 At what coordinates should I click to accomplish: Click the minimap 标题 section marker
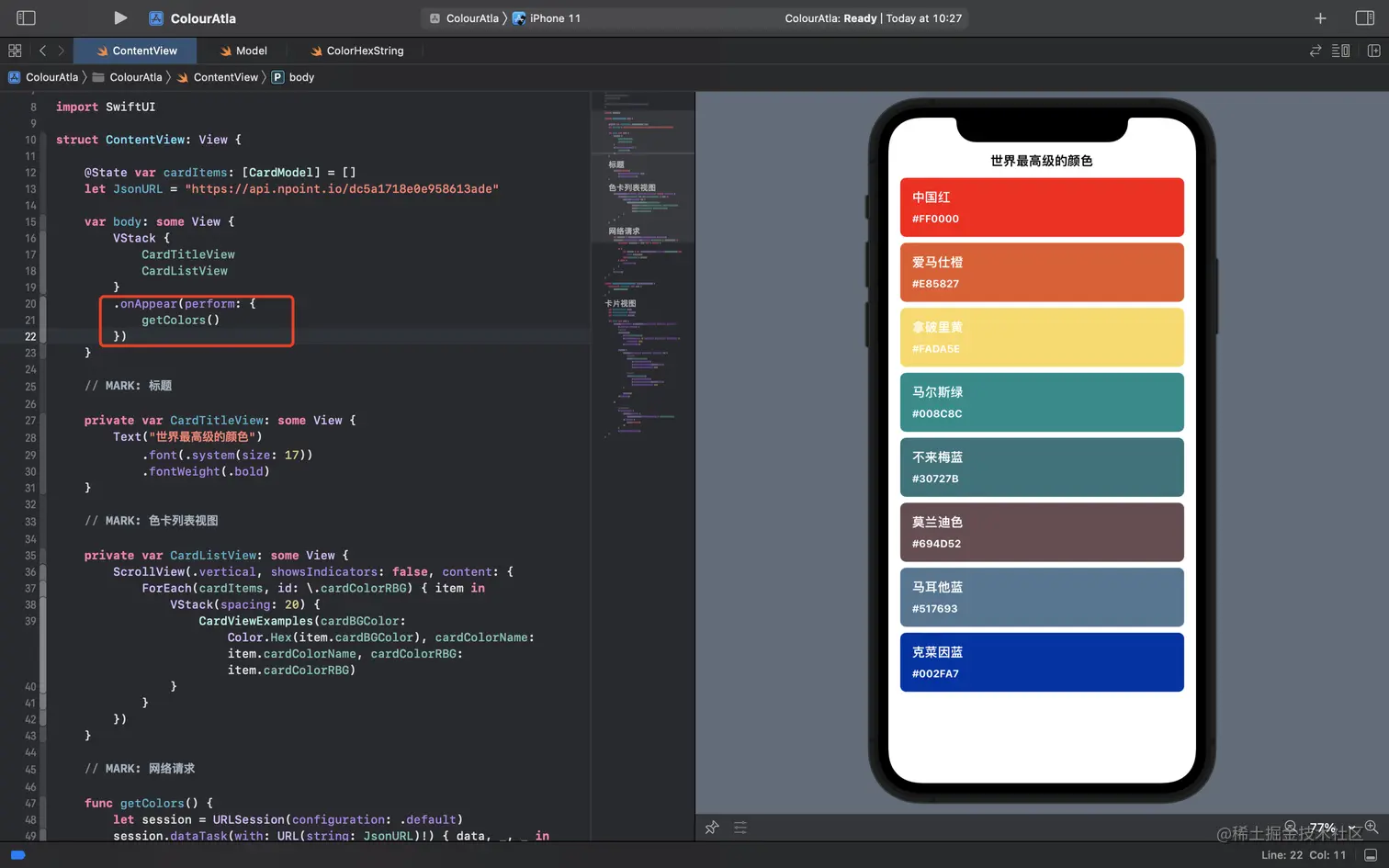coord(616,164)
